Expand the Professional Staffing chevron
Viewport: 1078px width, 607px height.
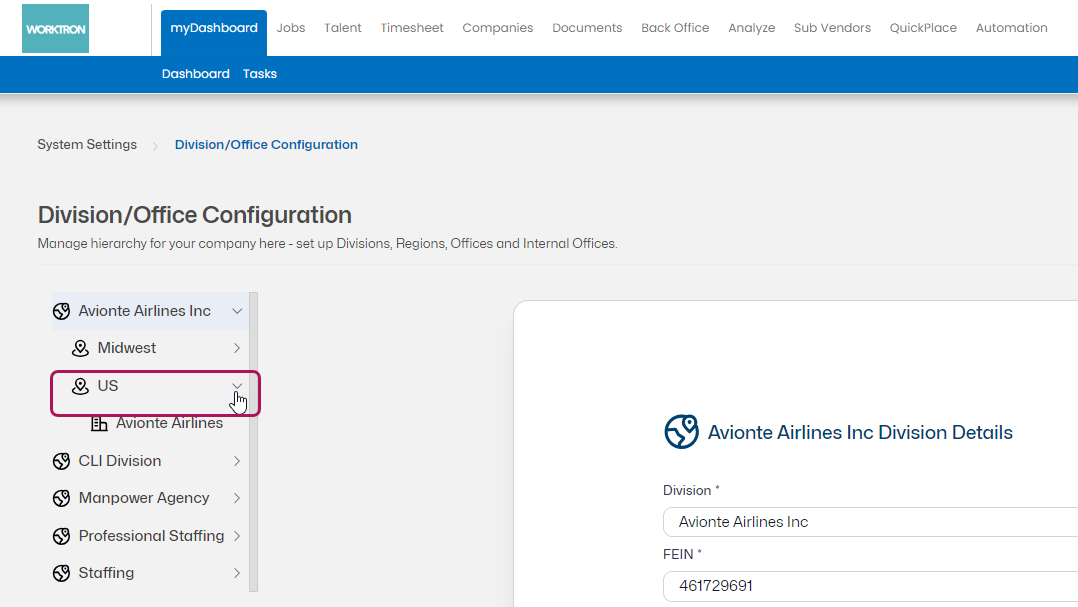[x=236, y=536]
